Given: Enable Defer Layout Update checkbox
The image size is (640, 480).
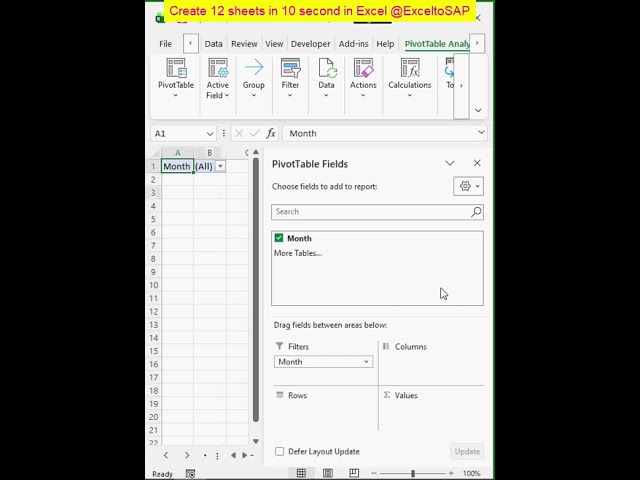Looking at the screenshot, I should 280,451.
